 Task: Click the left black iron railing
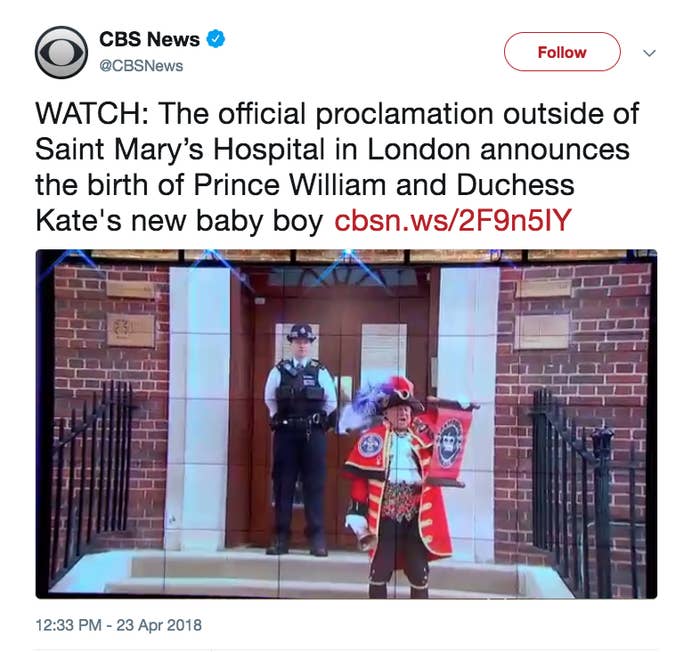(93, 478)
